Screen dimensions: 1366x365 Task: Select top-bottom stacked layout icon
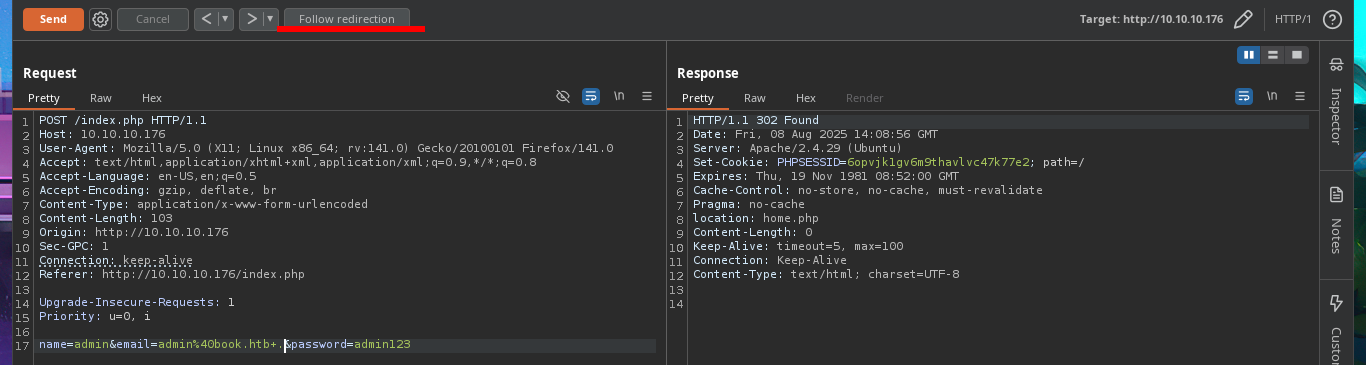coord(1273,55)
